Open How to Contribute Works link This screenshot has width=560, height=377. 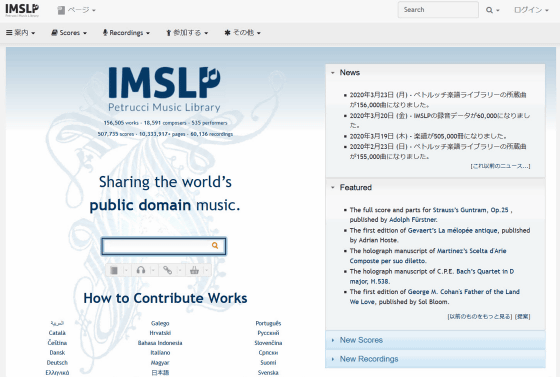tap(165, 298)
